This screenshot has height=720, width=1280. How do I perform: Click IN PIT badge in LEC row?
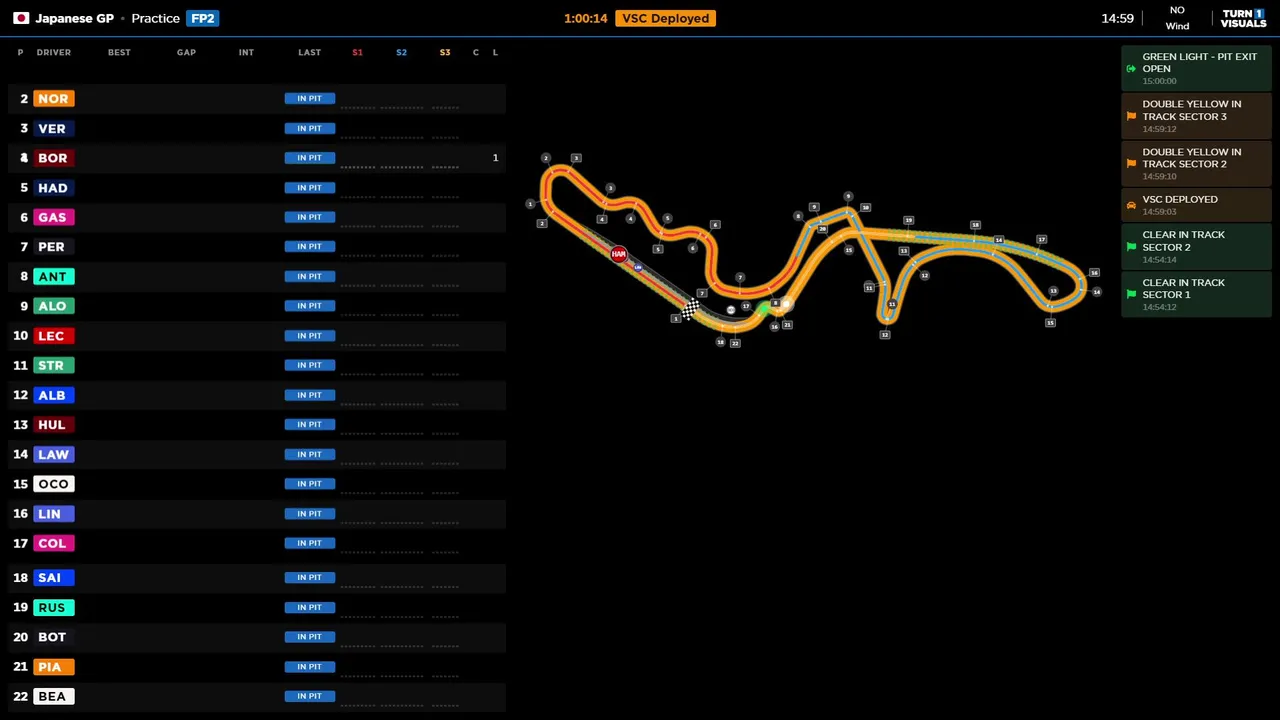[x=309, y=335]
